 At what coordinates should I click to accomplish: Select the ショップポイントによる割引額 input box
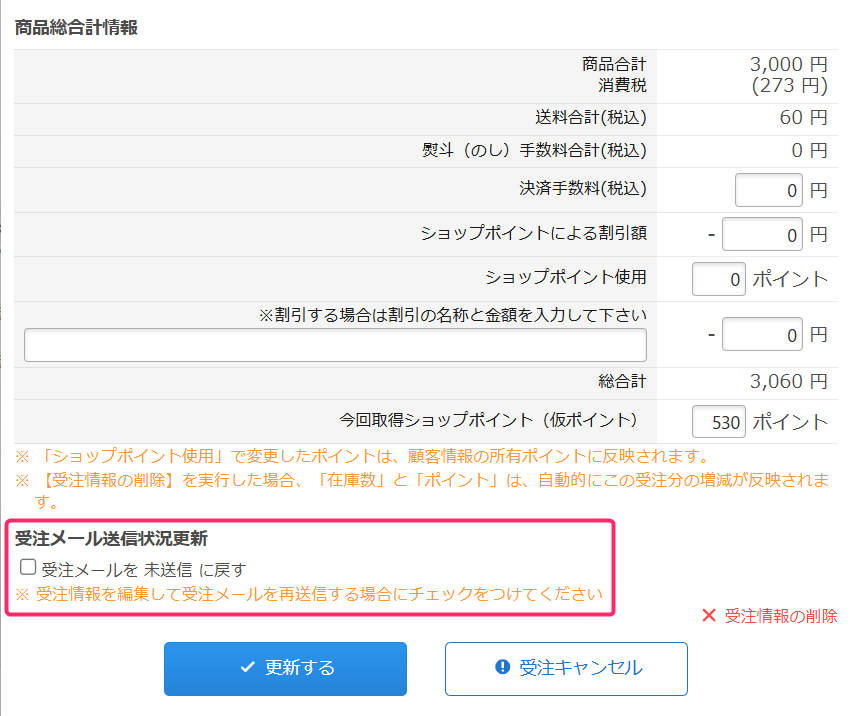pos(762,235)
